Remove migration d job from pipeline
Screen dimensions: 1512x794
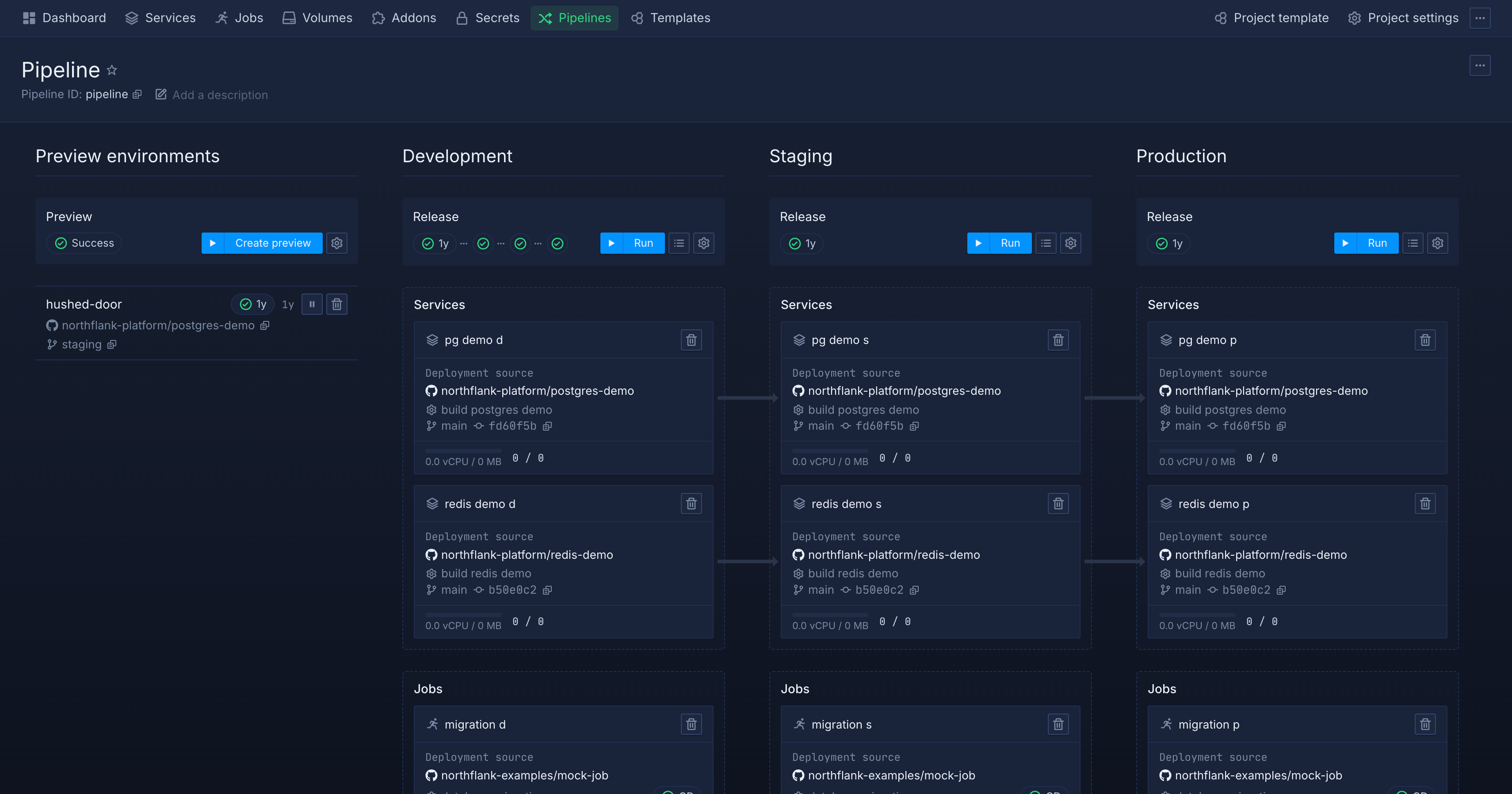click(x=691, y=724)
